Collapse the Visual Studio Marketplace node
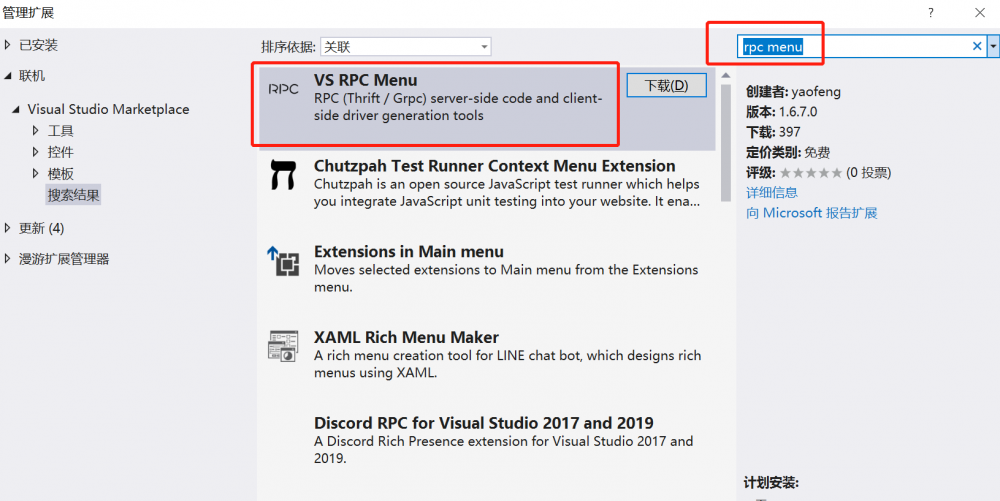The width and height of the screenshot is (1000, 501). 16,110
